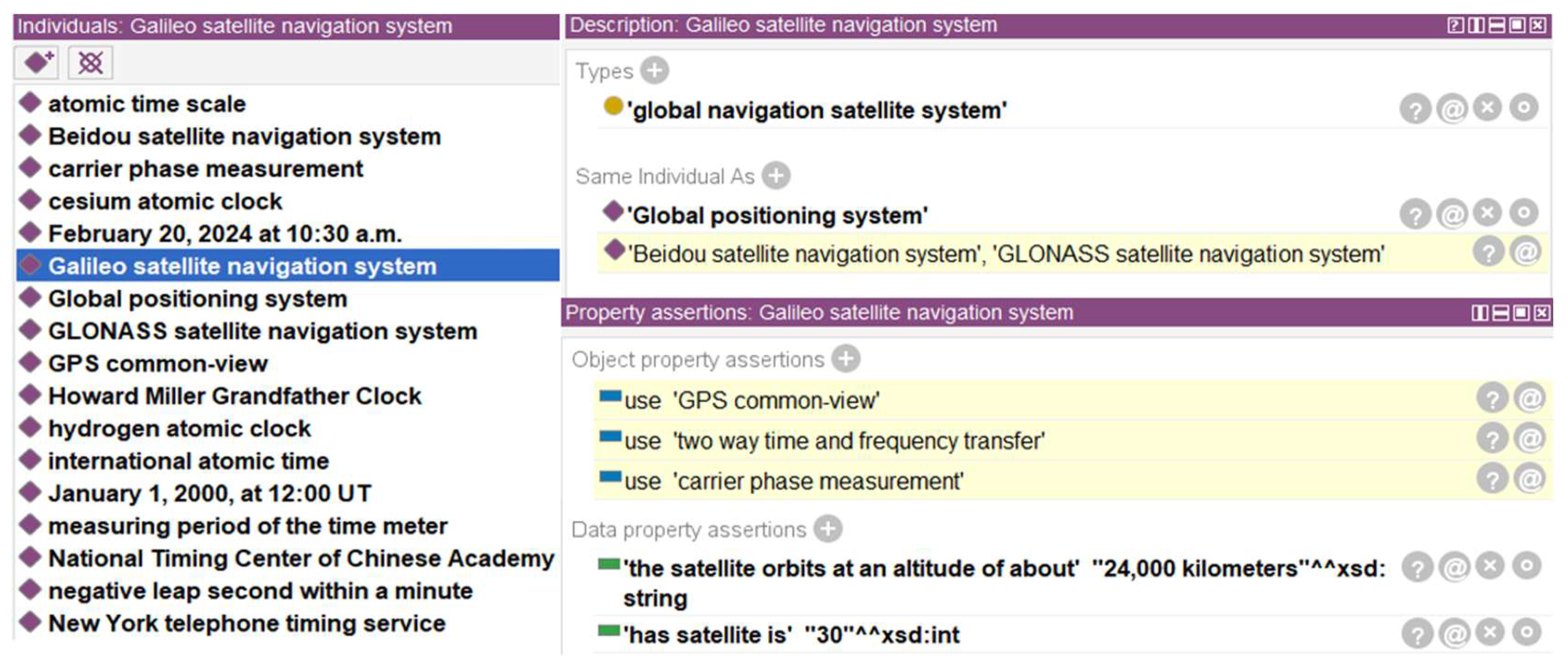
Task: Click the 'global navigation satellite system' class link
Action: point(817,111)
